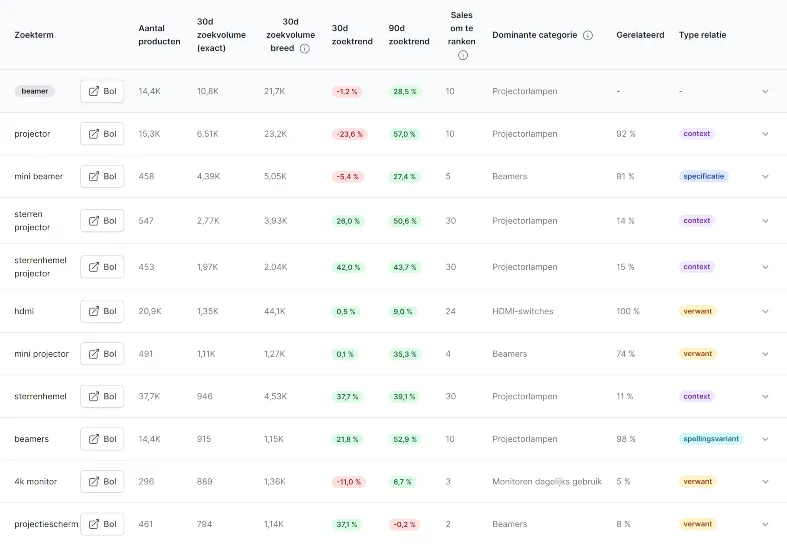This screenshot has width=787, height=545.
Task: Select the beamer search term tag
Action: (x=35, y=91)
